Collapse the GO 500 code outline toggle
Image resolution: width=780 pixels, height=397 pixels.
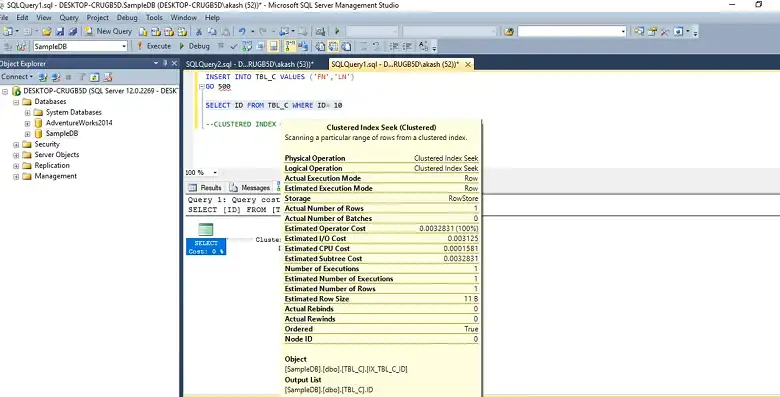(x=201, y=87)
